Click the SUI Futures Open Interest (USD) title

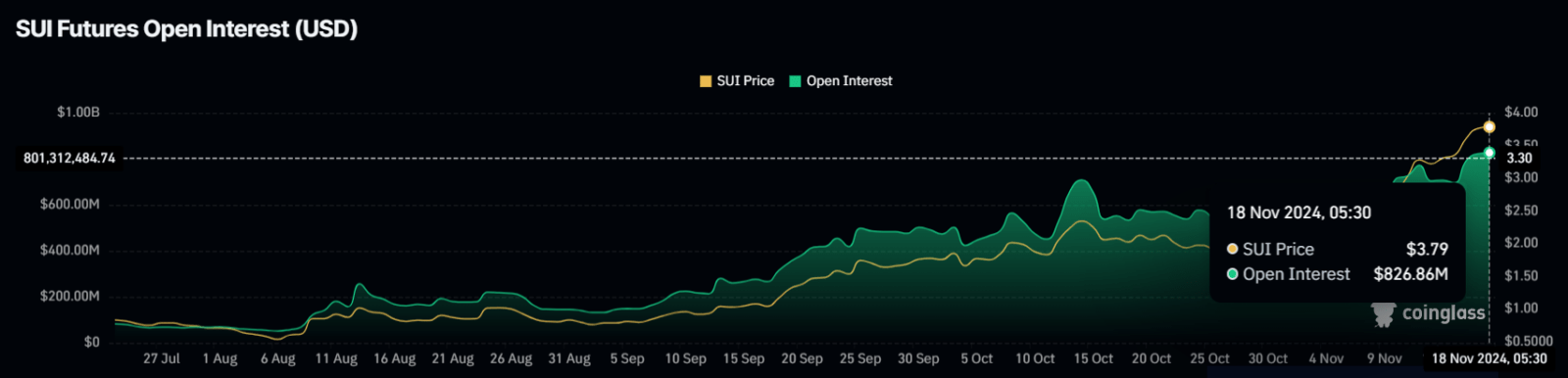[186, 29]
